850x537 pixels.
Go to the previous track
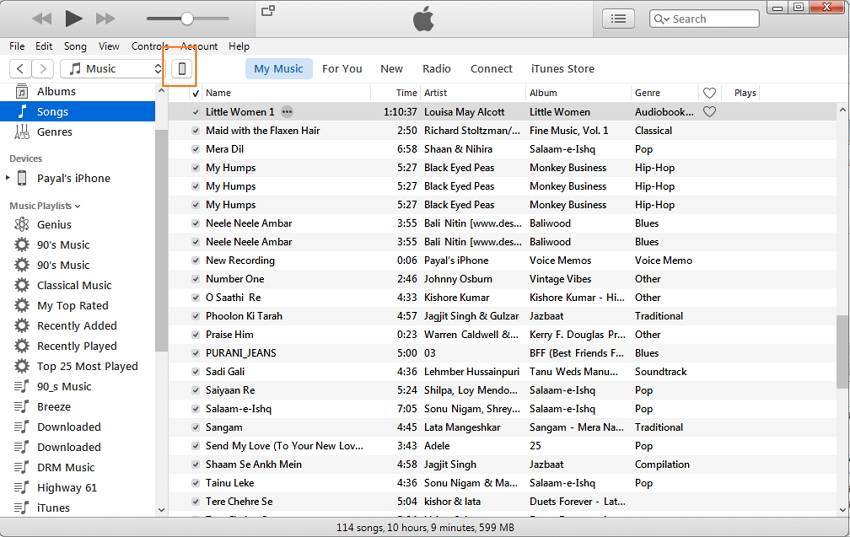pyautogui.click(x=41, y=18)
